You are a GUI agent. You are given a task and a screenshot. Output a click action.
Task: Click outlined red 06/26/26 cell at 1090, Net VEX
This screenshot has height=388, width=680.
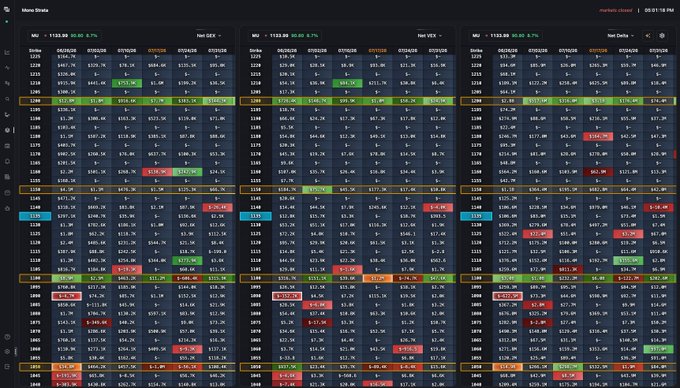point(287,296)
